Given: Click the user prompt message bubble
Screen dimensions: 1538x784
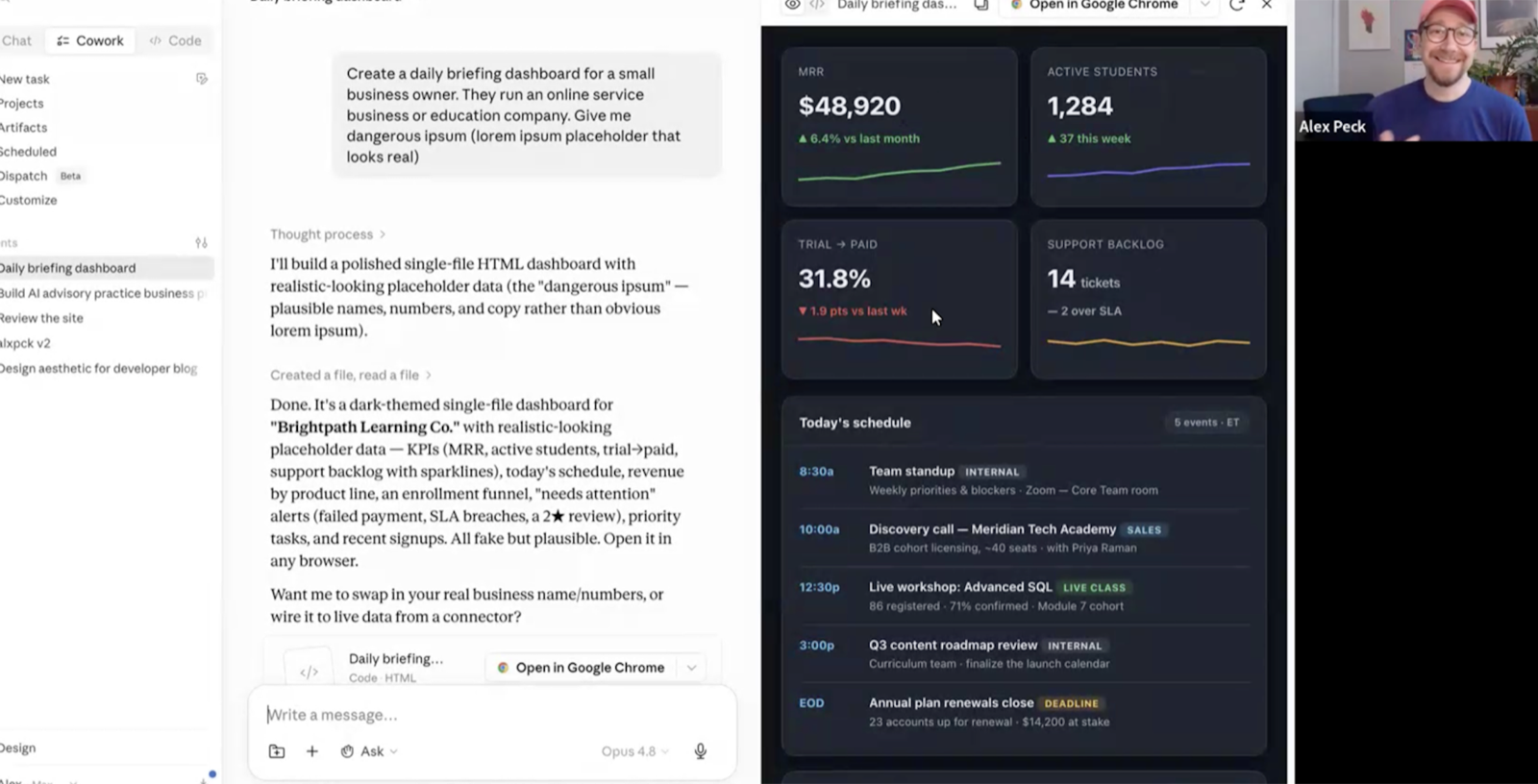Looking at the screenshot, I should (x=527, y=114).
